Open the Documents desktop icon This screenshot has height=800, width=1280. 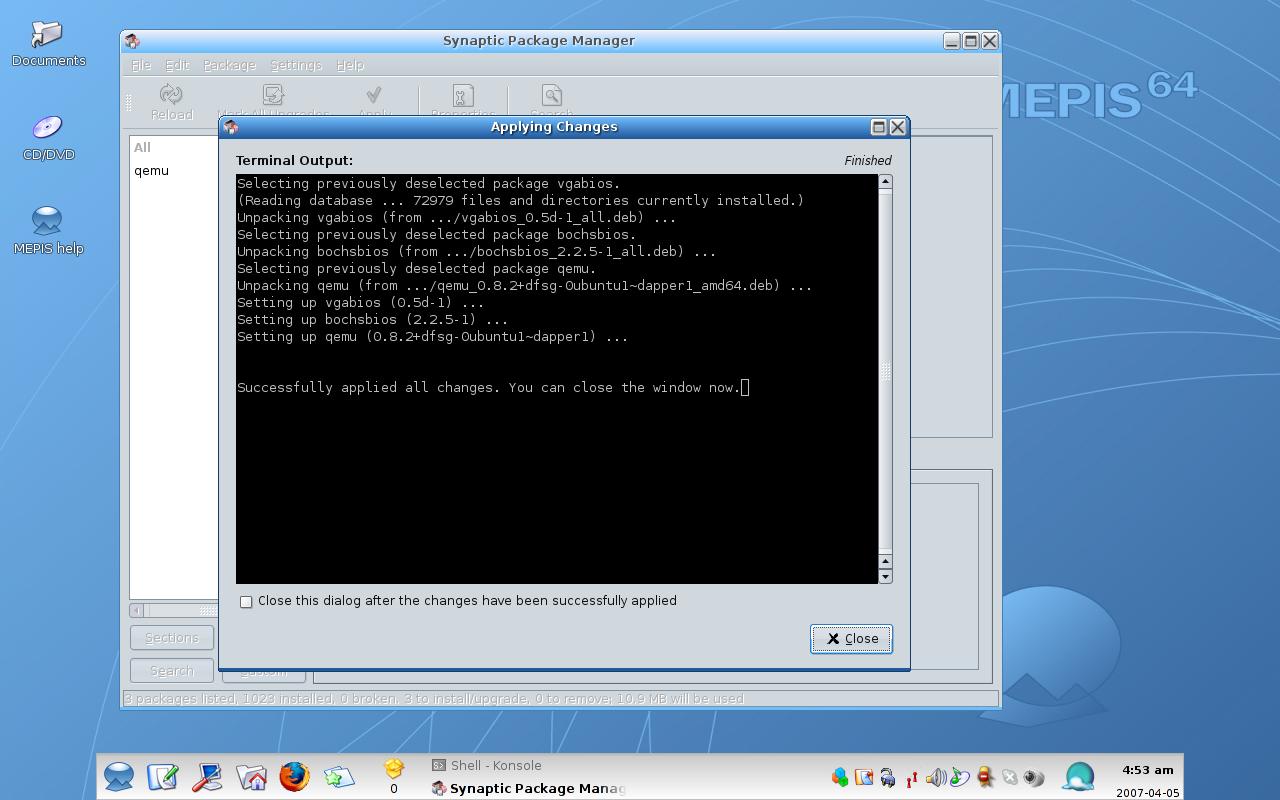(x=48, y=42)
